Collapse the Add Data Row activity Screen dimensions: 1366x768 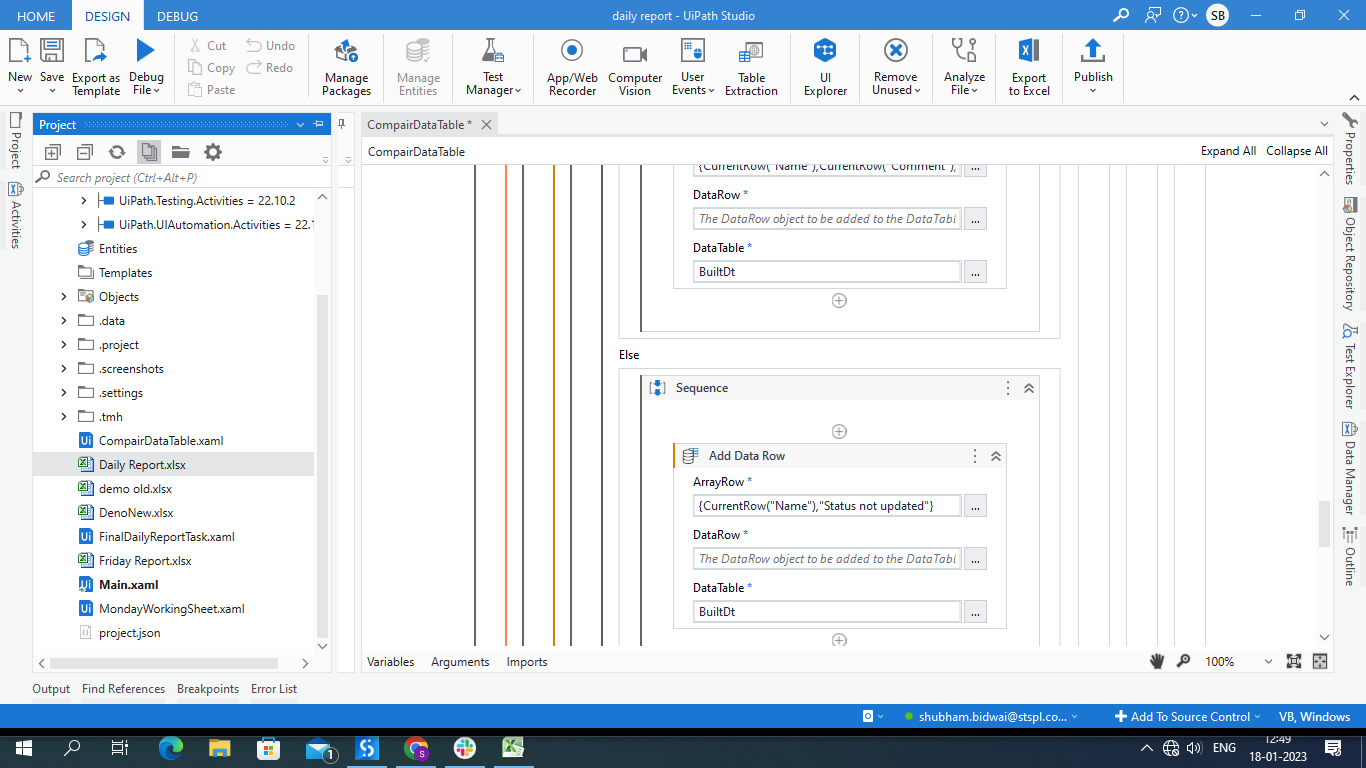[x=996, y=456]
